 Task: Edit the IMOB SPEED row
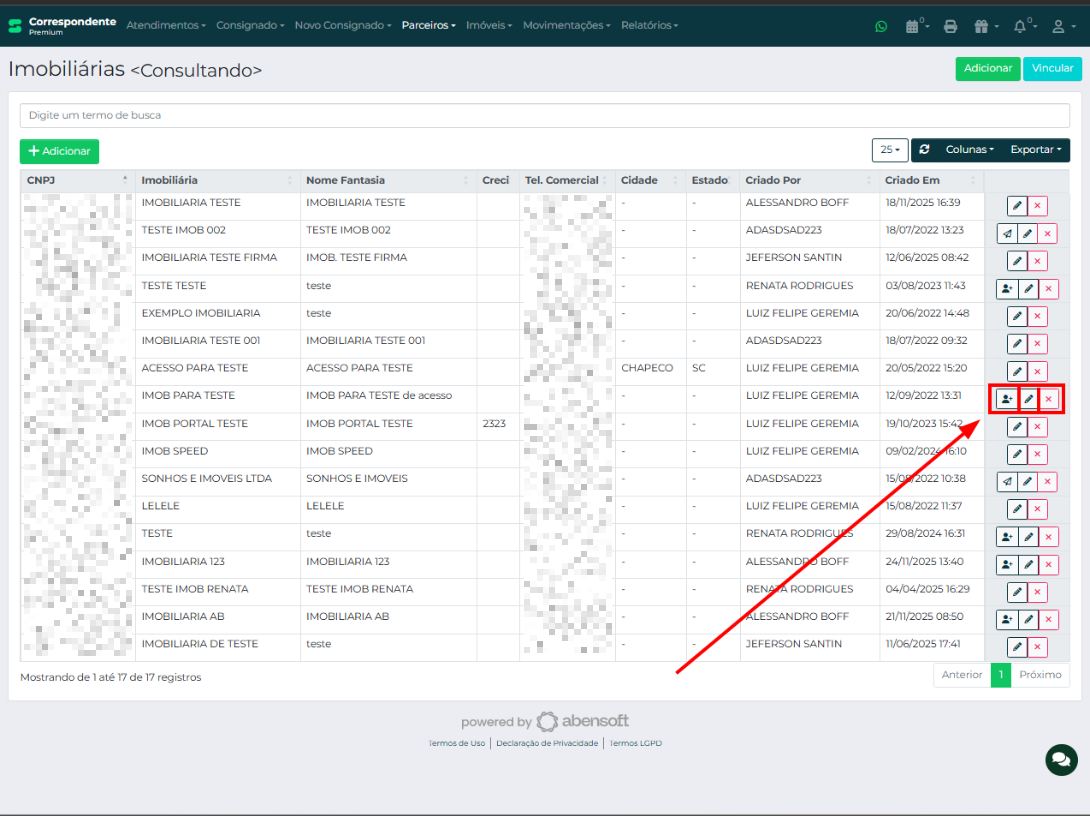click(x=1017, y=455)
